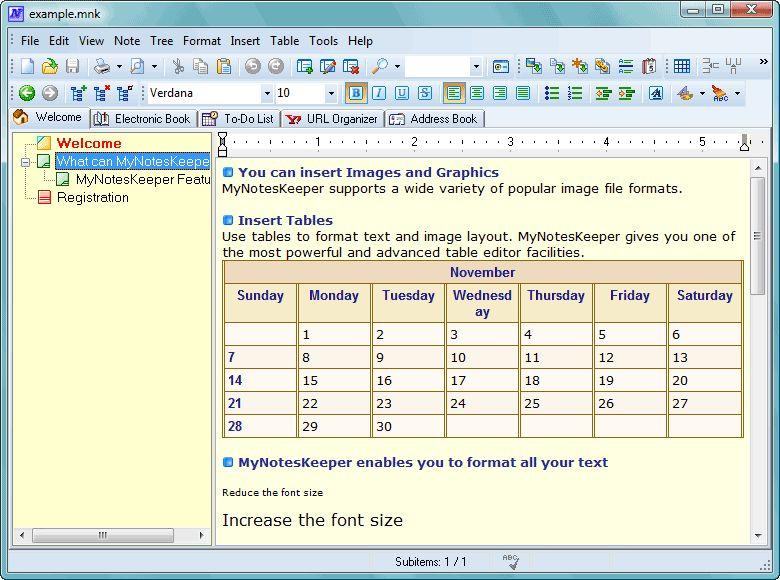Click the Cut scissors icon

click(177, 66)
